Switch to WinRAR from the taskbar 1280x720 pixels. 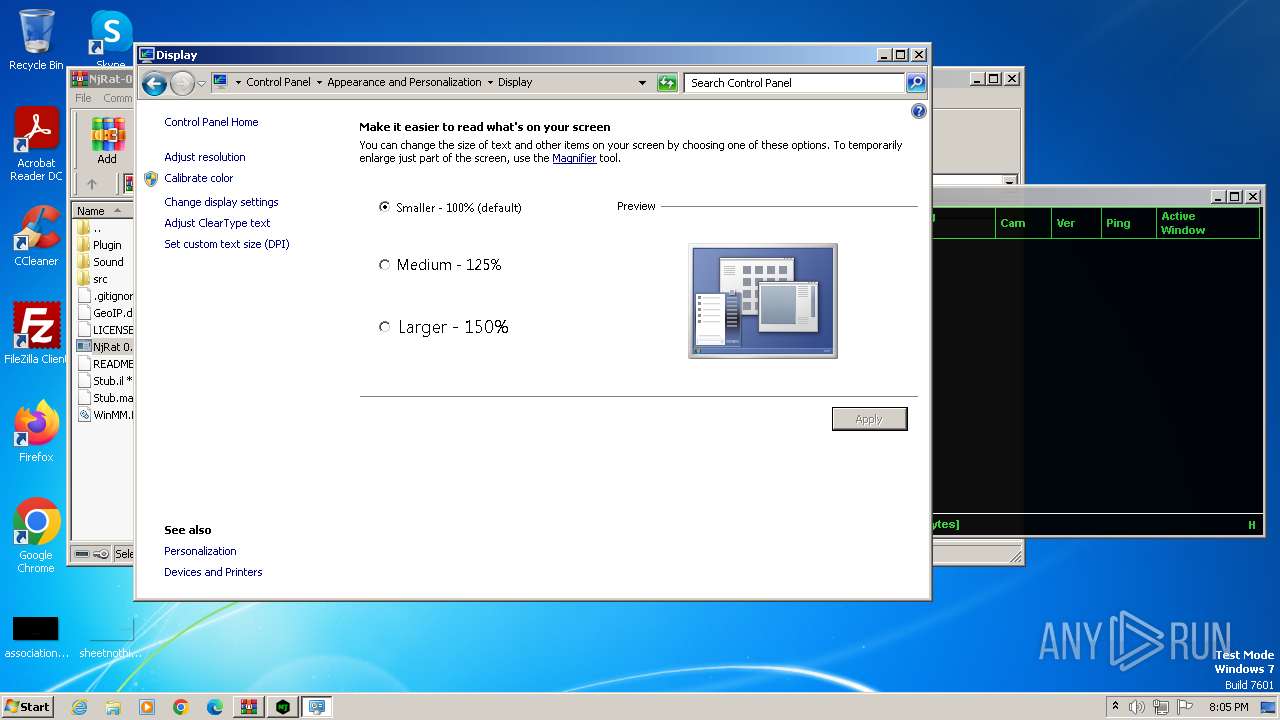249,707
